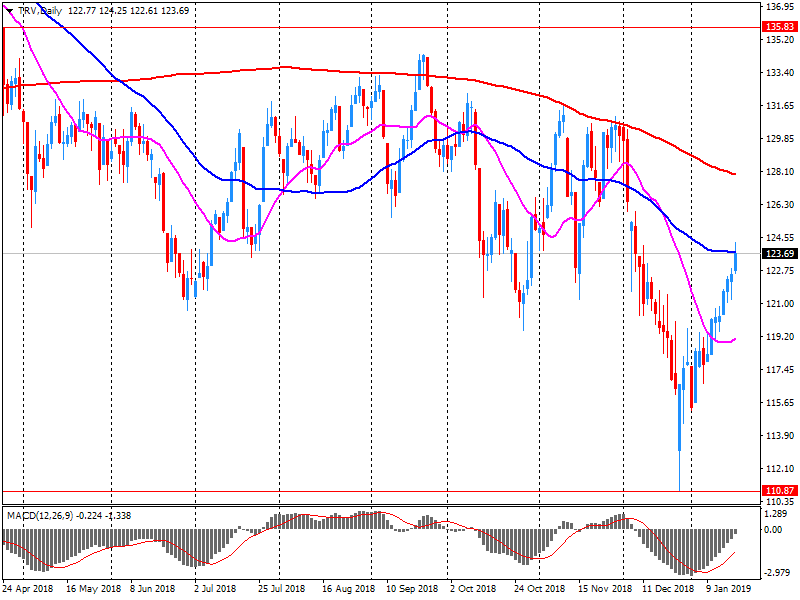Click the small triangle beside TRV,Daily
The width and height of the screenshot is (800, 600).
[10, 11]
